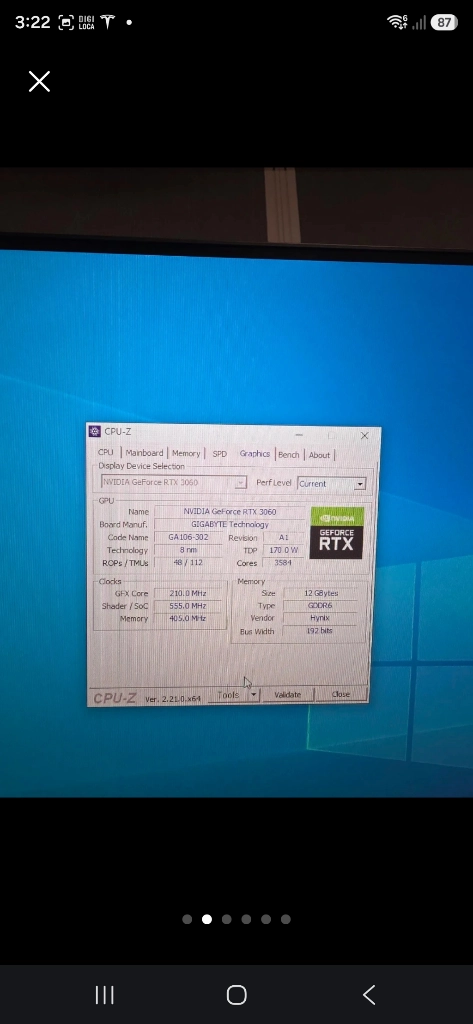473x1024 pixels.
Task: Tap the 3:22 clock in status bar
Action: (33, 22)
